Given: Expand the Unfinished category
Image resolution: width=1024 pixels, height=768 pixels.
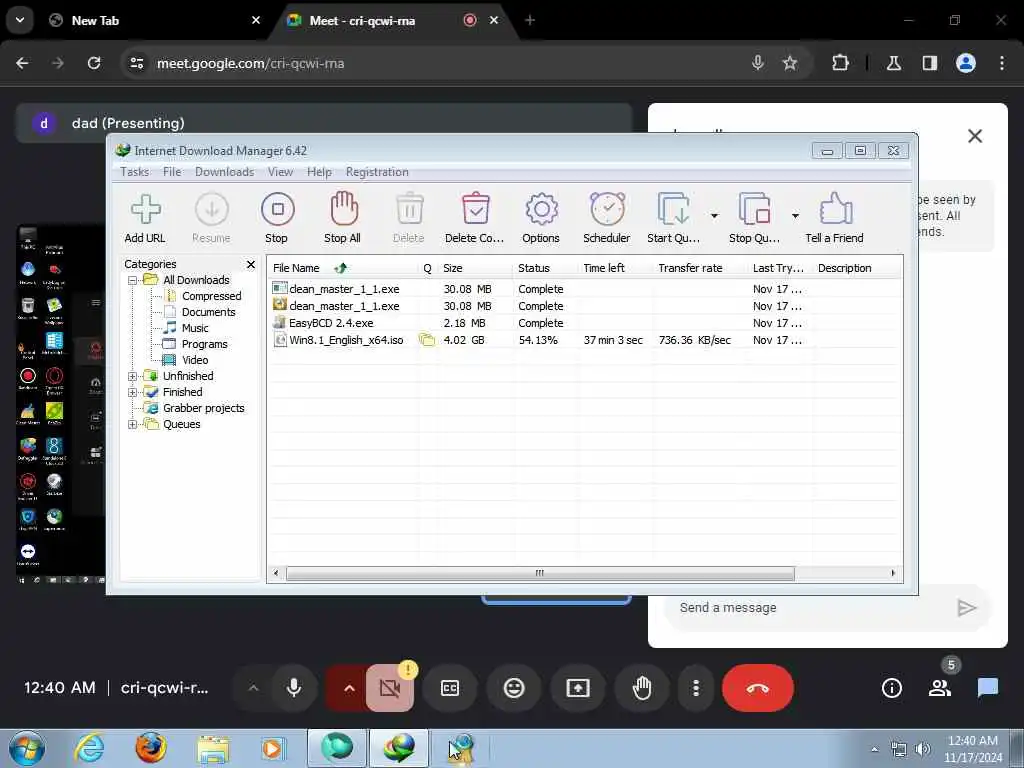Looking at the screenshot, I should [x=133, y=376].
